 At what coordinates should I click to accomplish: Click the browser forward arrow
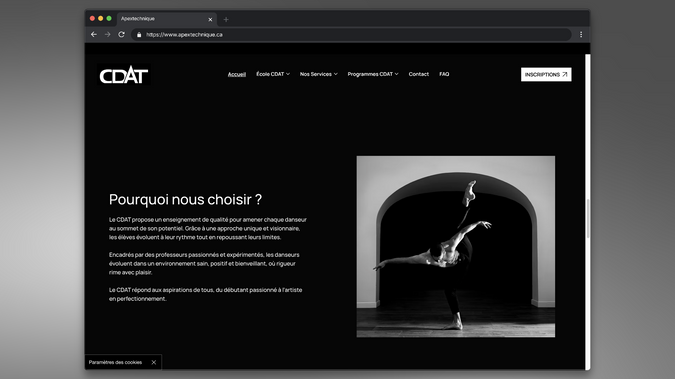coord(108,34)
